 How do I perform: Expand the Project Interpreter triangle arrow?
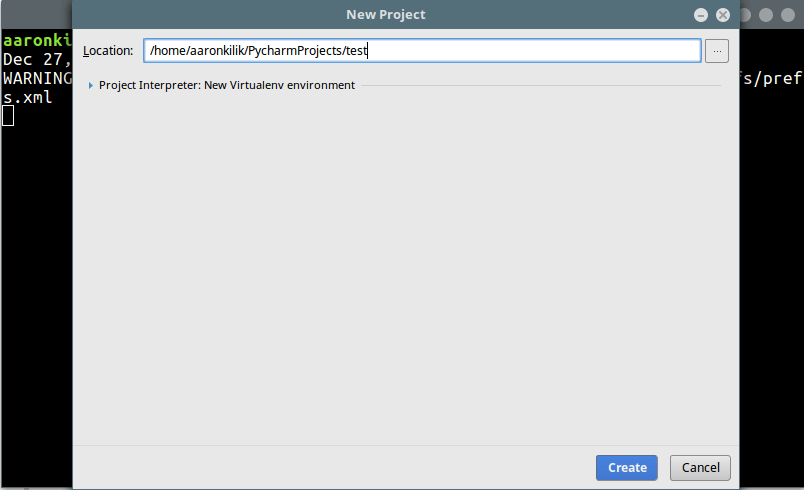coord(91,86)
